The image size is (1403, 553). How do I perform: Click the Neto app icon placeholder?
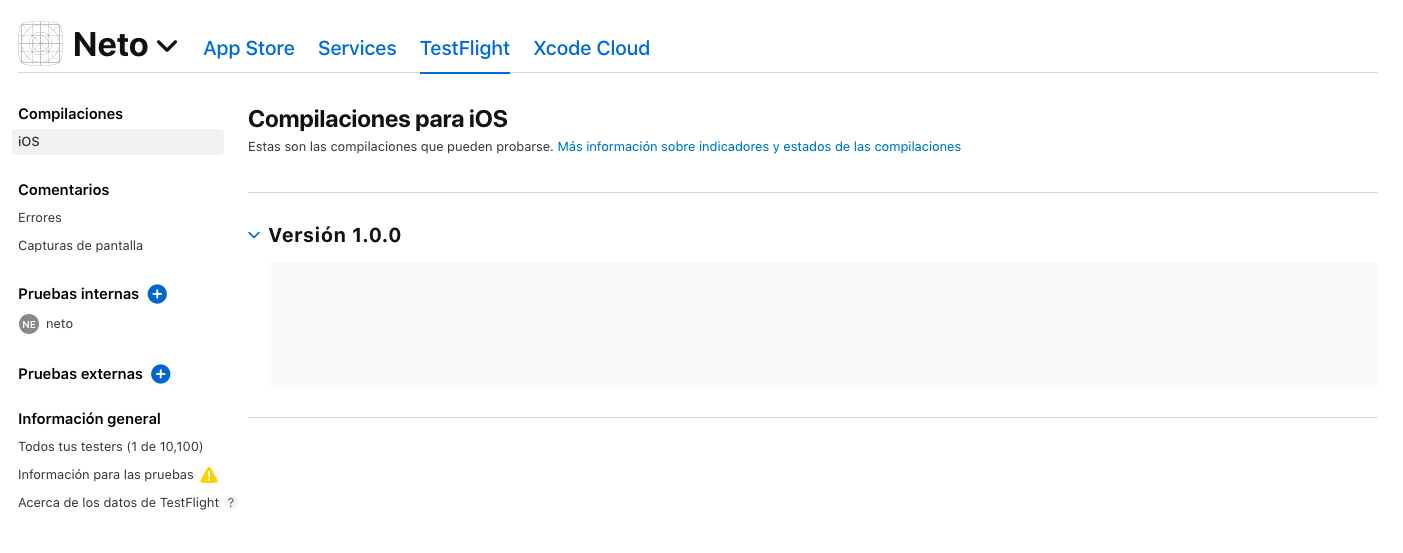[x=41, y=44]
